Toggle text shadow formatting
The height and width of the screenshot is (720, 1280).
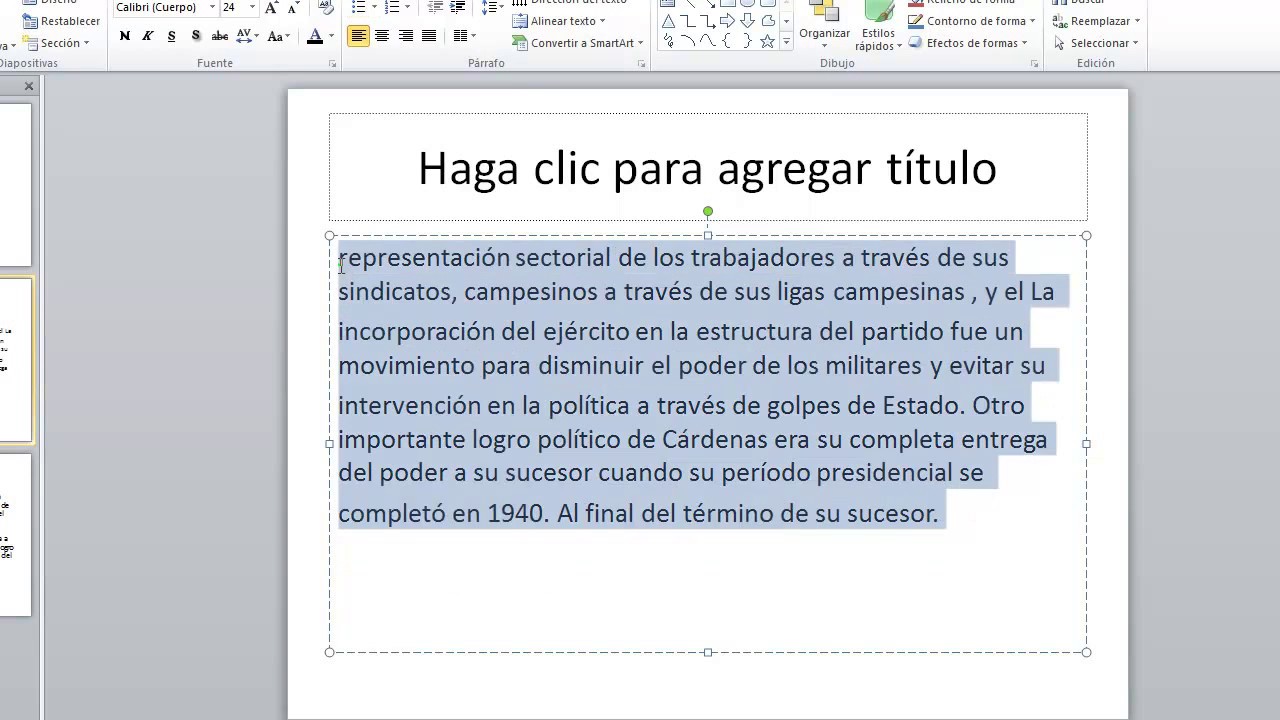(196, 36)
